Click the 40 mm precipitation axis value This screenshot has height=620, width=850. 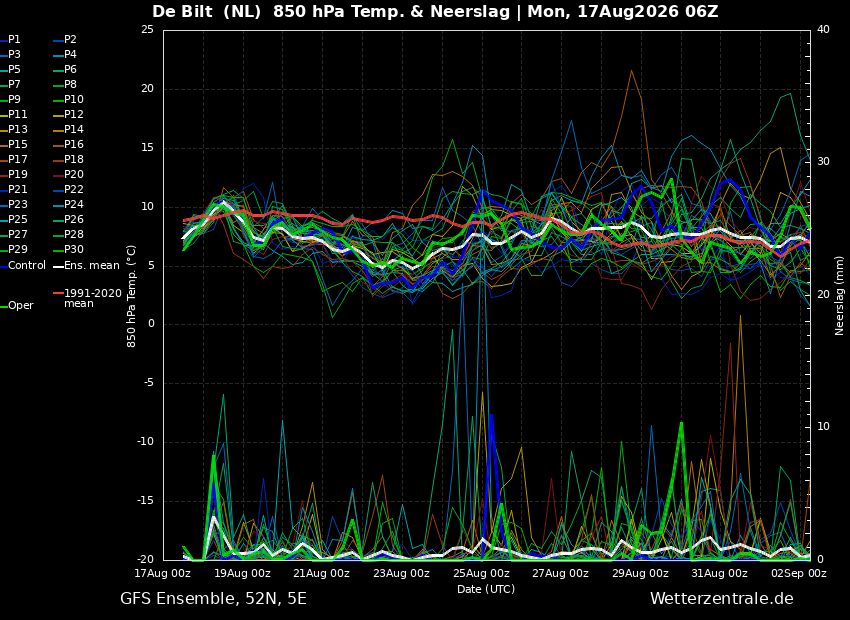pos(823,30)
